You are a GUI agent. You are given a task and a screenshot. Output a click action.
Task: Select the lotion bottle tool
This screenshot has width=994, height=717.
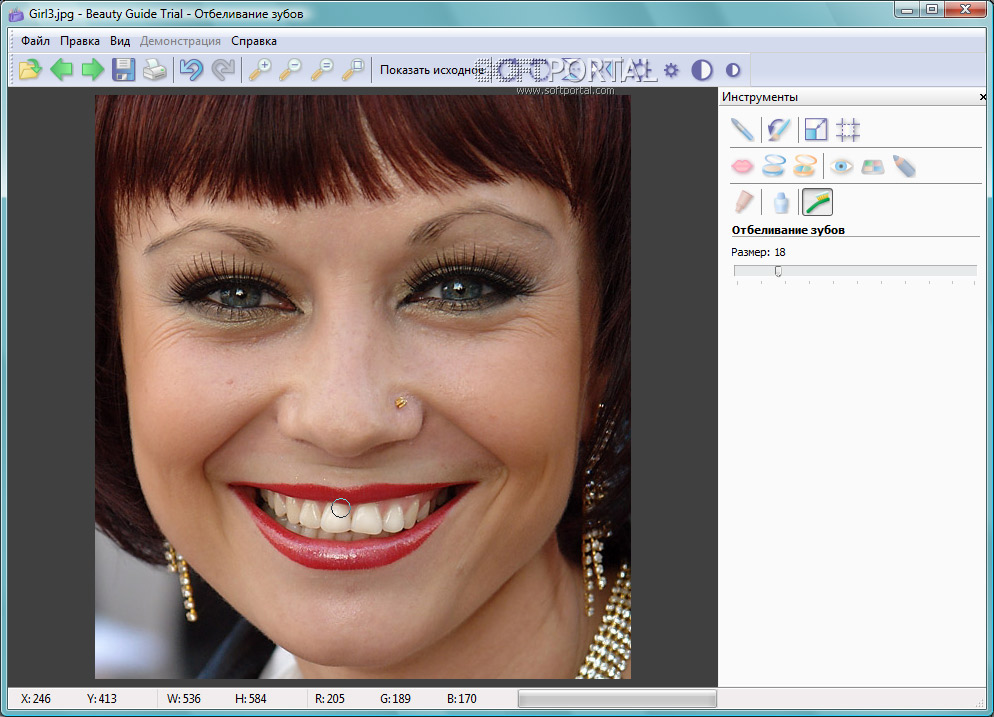pos(781,202)
